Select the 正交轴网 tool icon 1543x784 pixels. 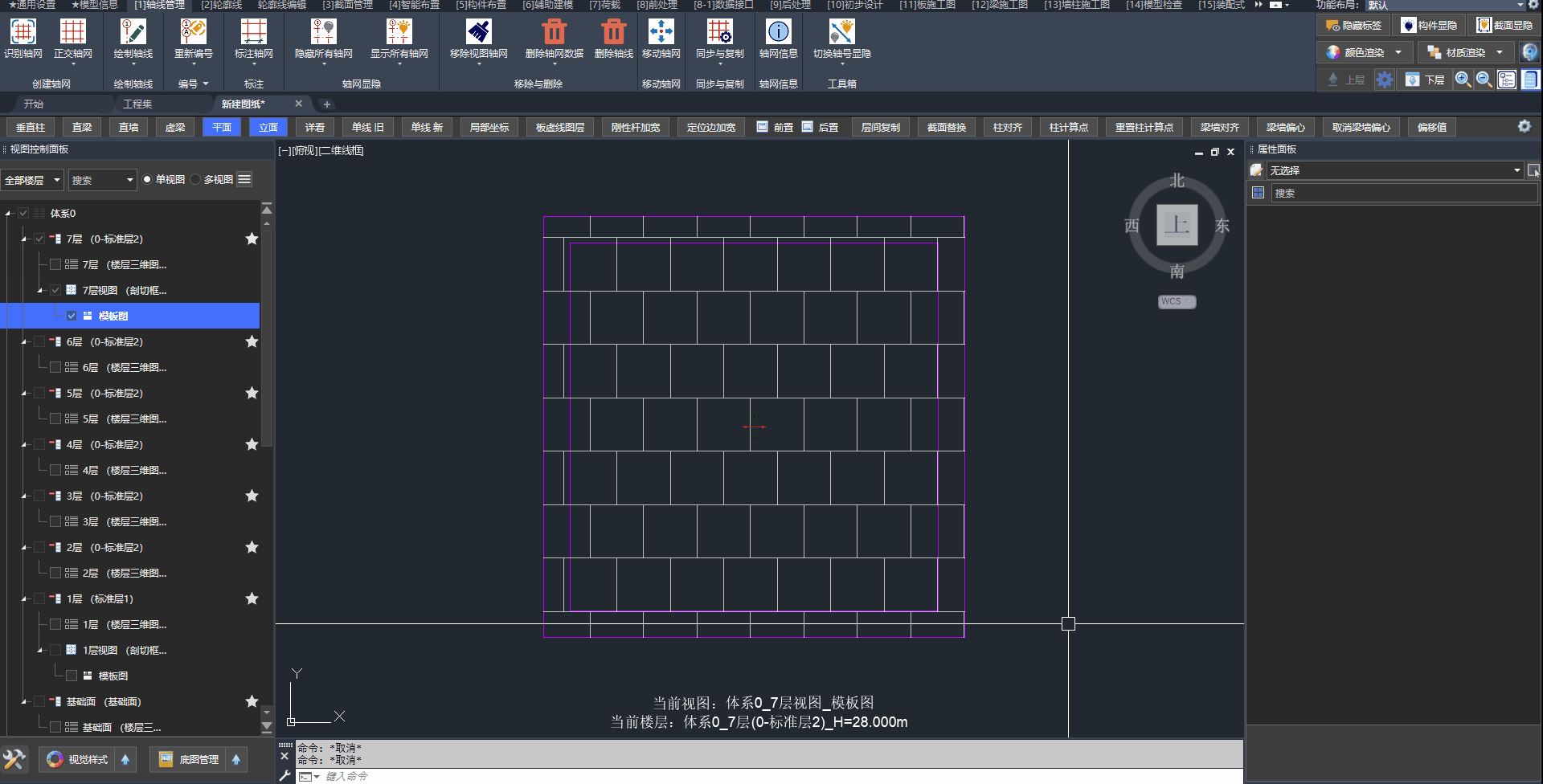click(x=72, y=32)
